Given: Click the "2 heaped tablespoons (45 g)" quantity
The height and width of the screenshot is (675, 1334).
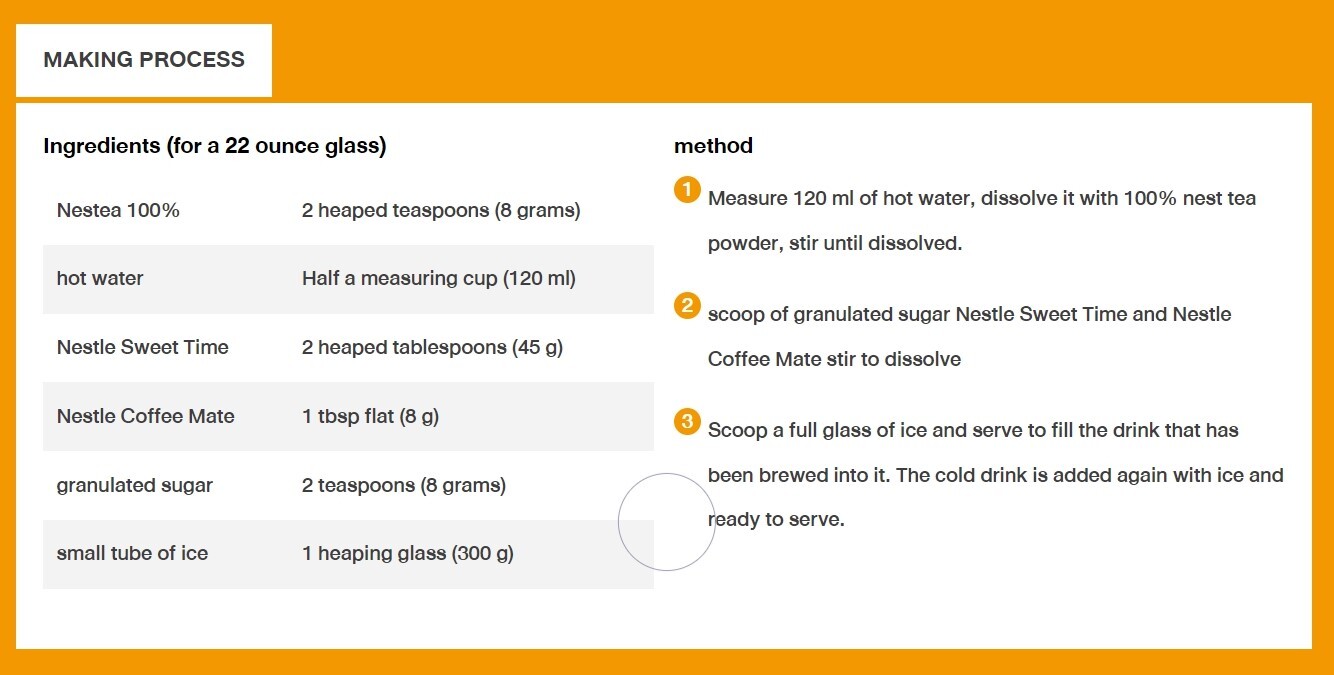Looking at the screenshot, I should click(x=432, y=347).
